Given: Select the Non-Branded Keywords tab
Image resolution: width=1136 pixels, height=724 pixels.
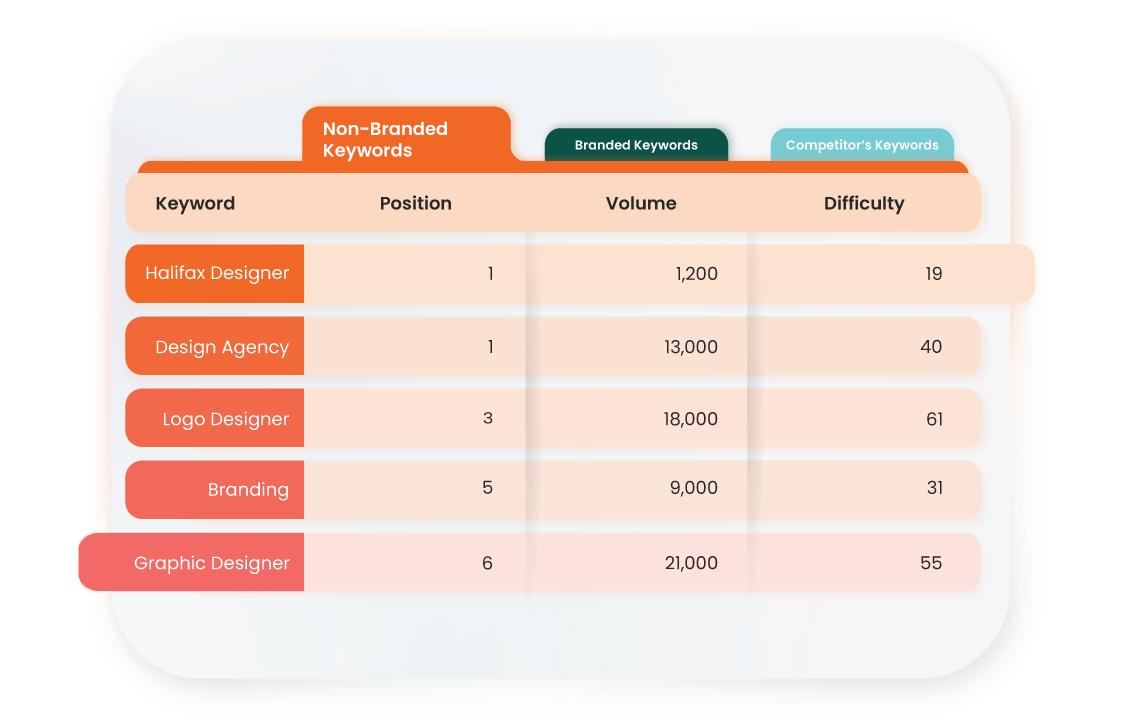Looking at the screenshot, I should (x=405, y=138).
